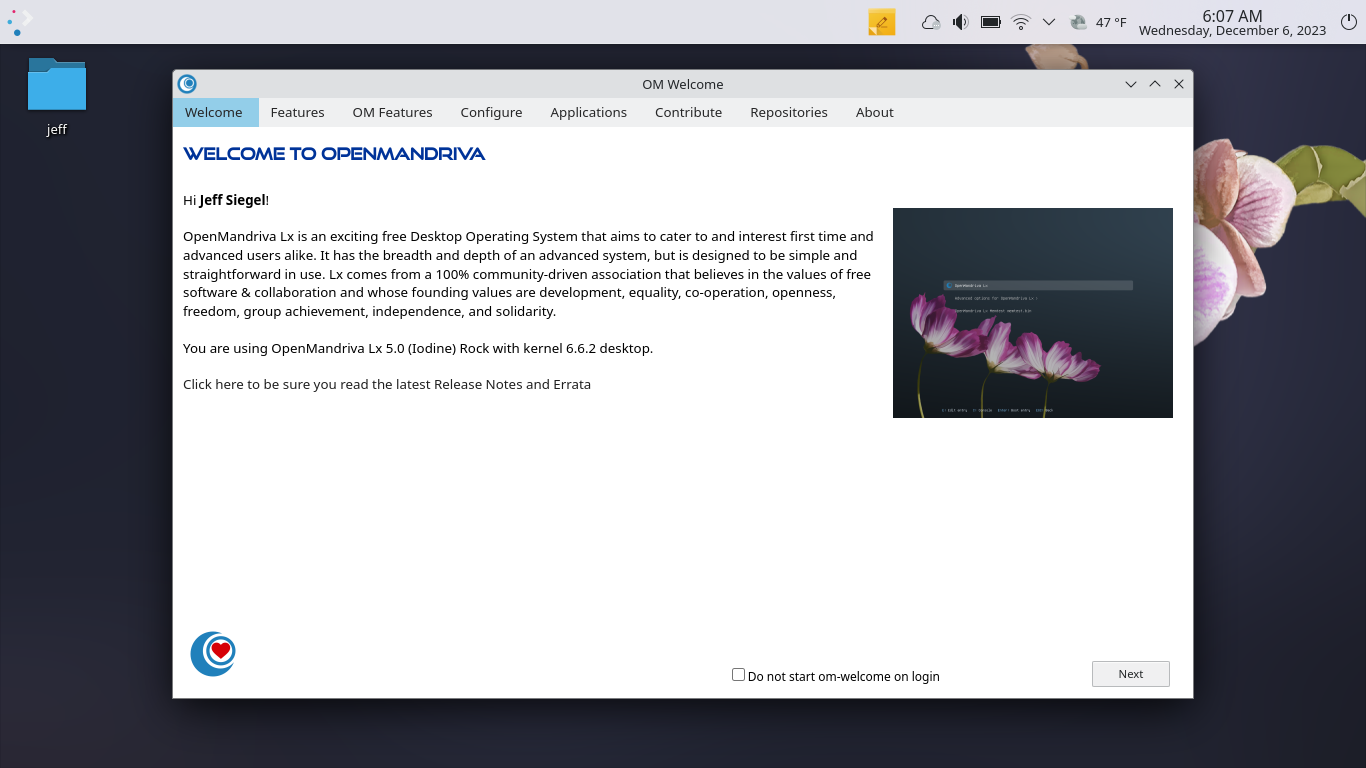Open the audio volume tray icon
Viewport: 1366px width, 768px height.
[960, 22]
